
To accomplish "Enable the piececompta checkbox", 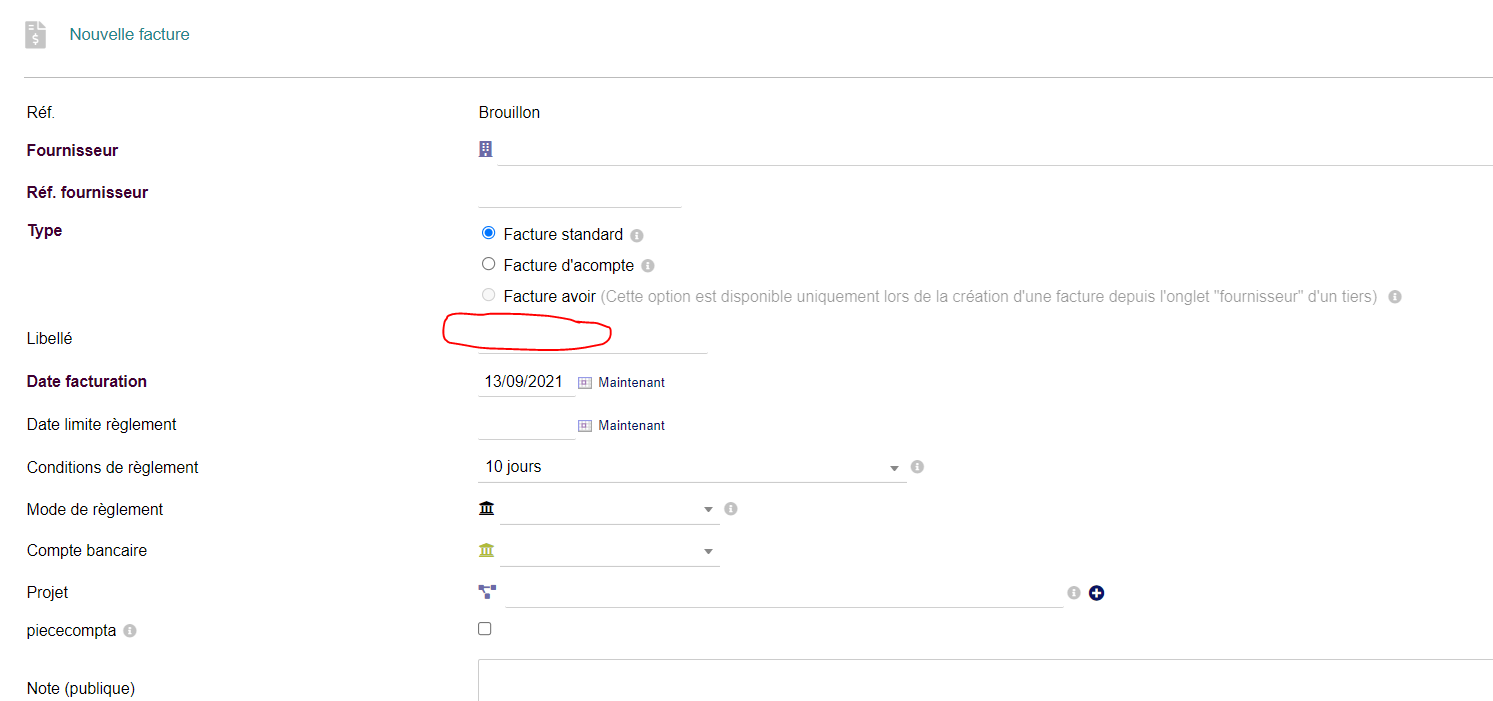I will [484, 628].
